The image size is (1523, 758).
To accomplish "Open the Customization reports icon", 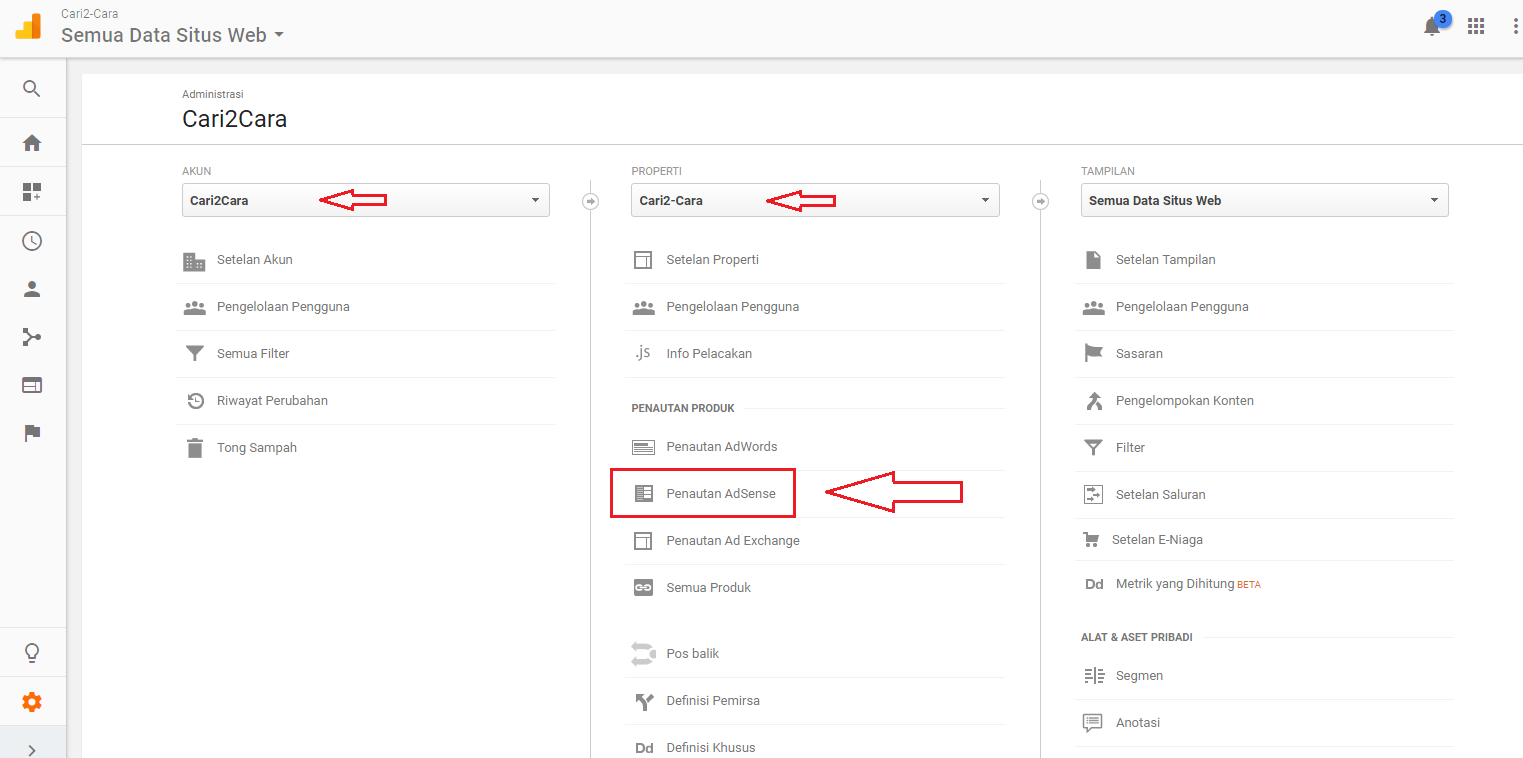I will 31,191.
